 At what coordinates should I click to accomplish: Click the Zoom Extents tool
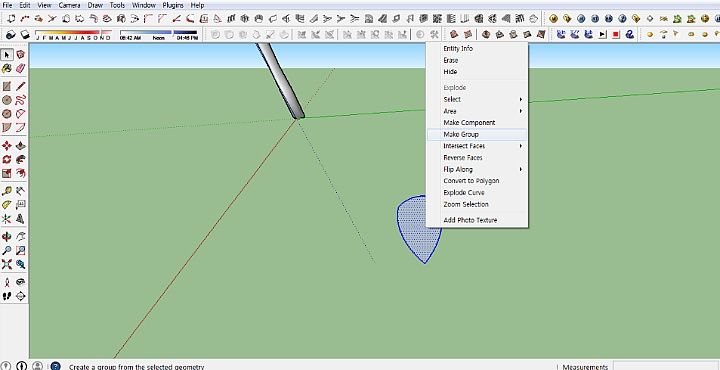point(7,264)
